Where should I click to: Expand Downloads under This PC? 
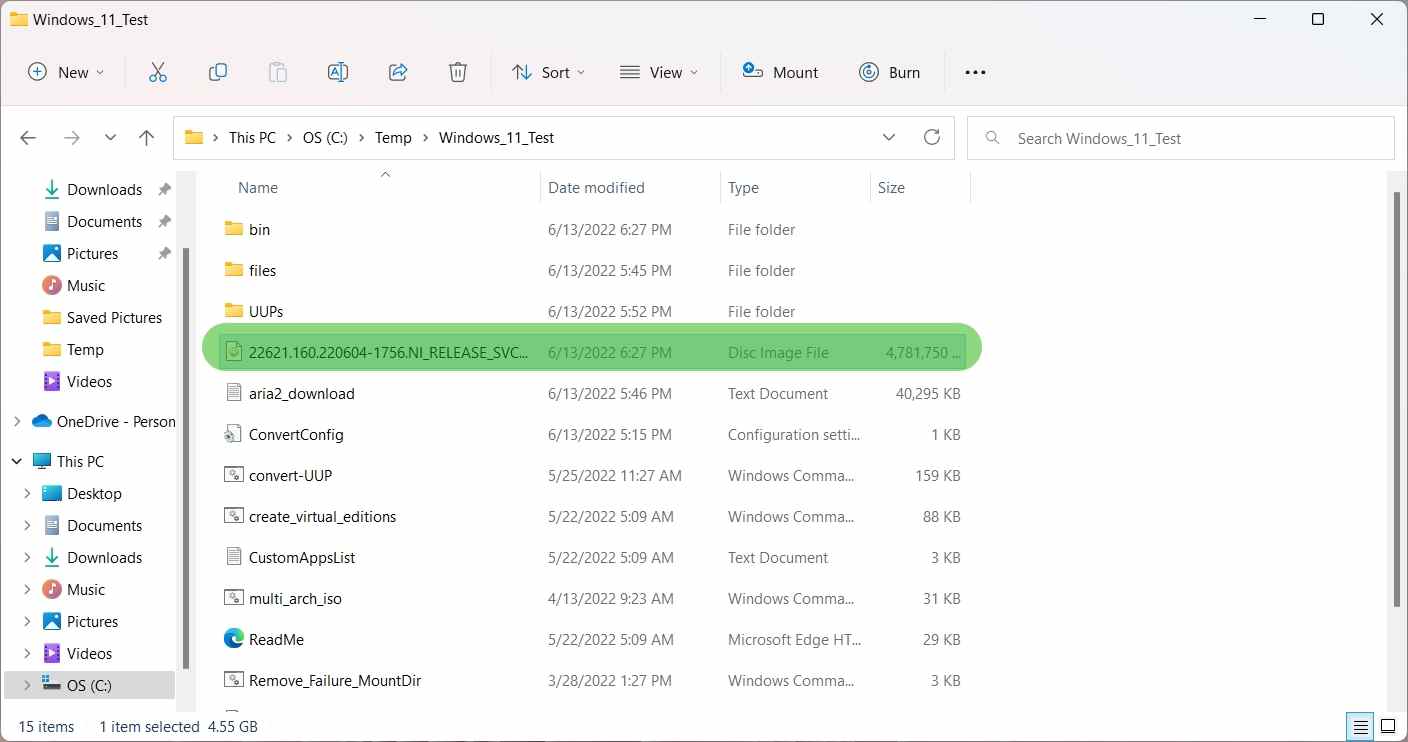click(x=27, y=558)
